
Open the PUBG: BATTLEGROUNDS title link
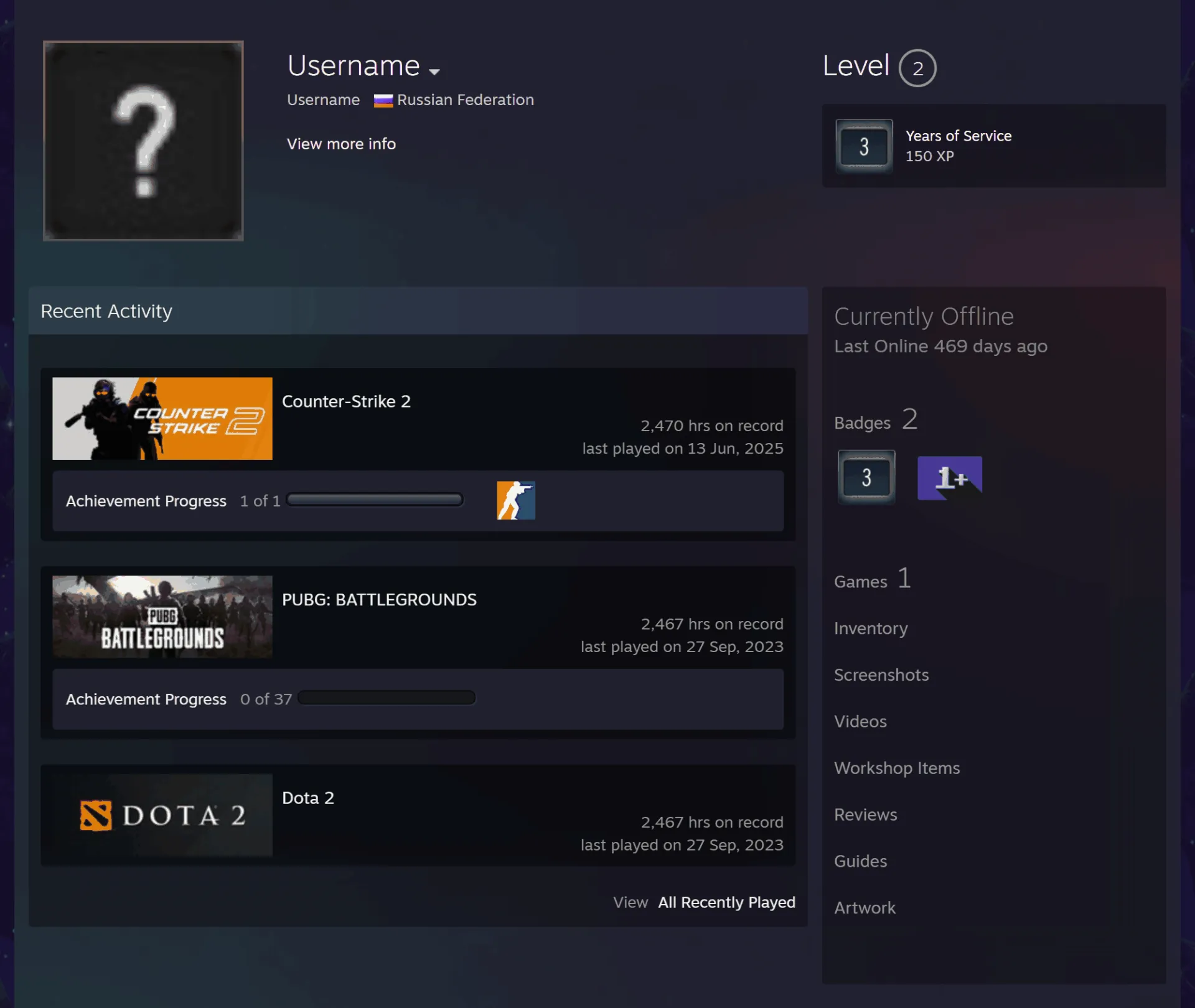[x=379, y=599]
